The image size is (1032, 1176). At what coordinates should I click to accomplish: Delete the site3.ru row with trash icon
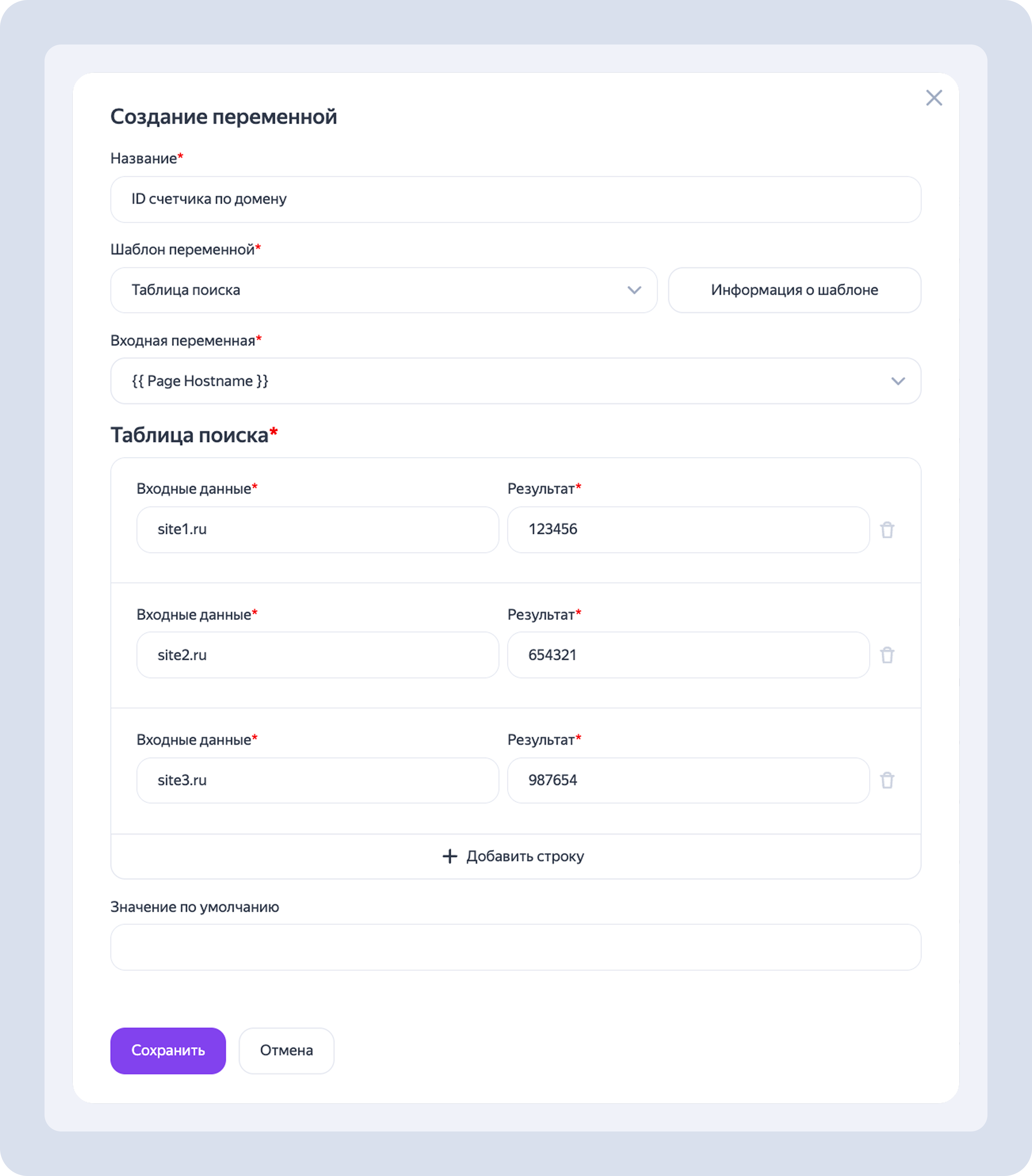click(x=887, y=781)
